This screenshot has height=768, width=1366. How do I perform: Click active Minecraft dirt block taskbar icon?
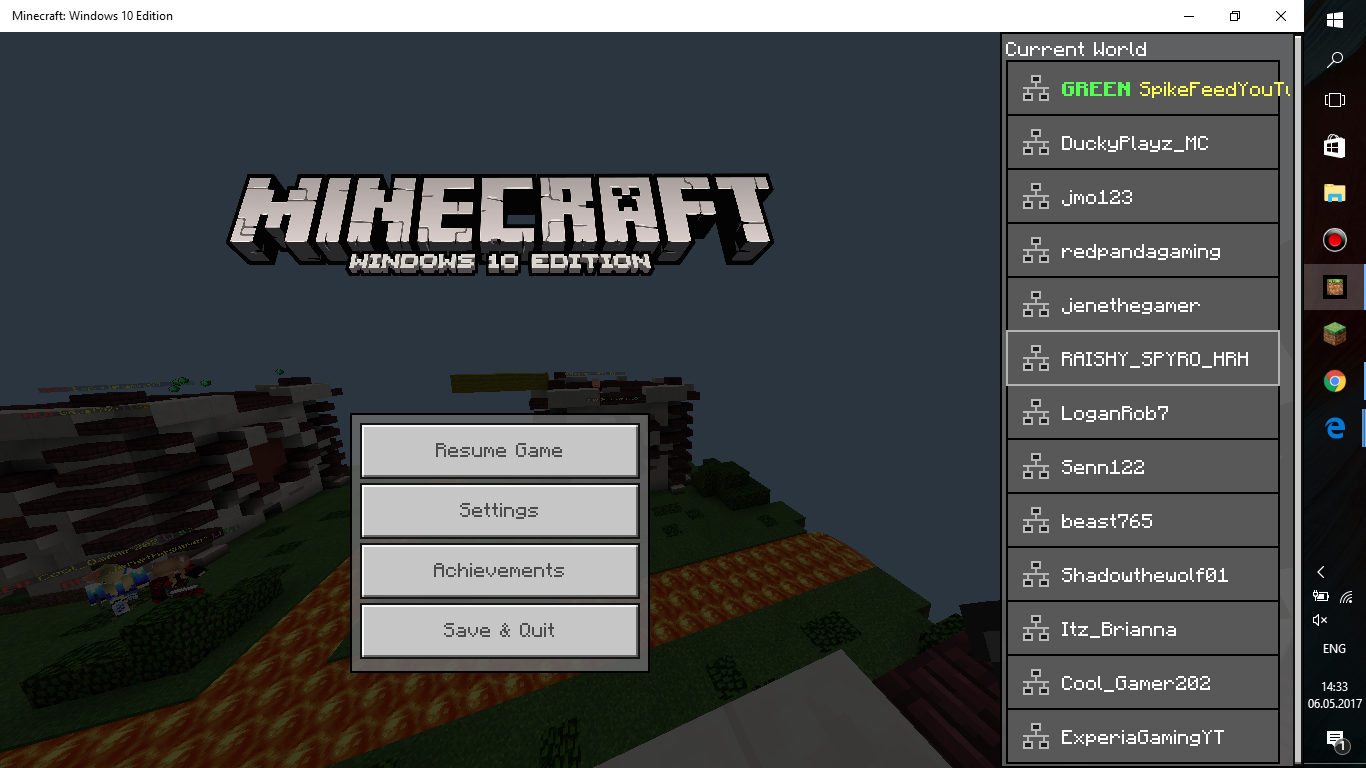(1335, 287)
